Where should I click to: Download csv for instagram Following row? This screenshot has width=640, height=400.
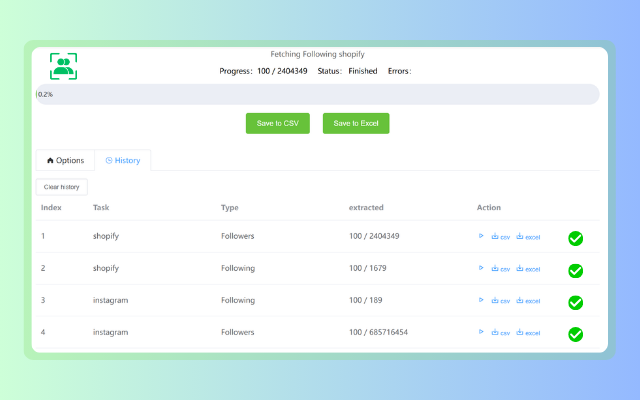click(x=500, y=300)
